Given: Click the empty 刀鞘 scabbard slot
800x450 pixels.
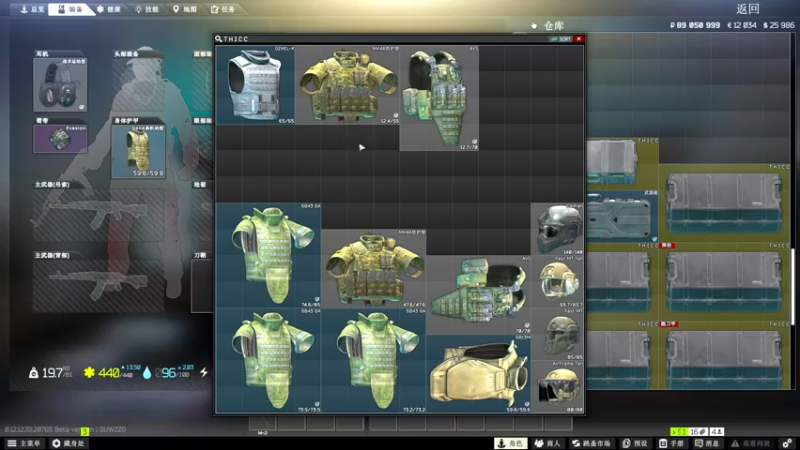Looking at the screenshot, I should [x=202, y=286].
